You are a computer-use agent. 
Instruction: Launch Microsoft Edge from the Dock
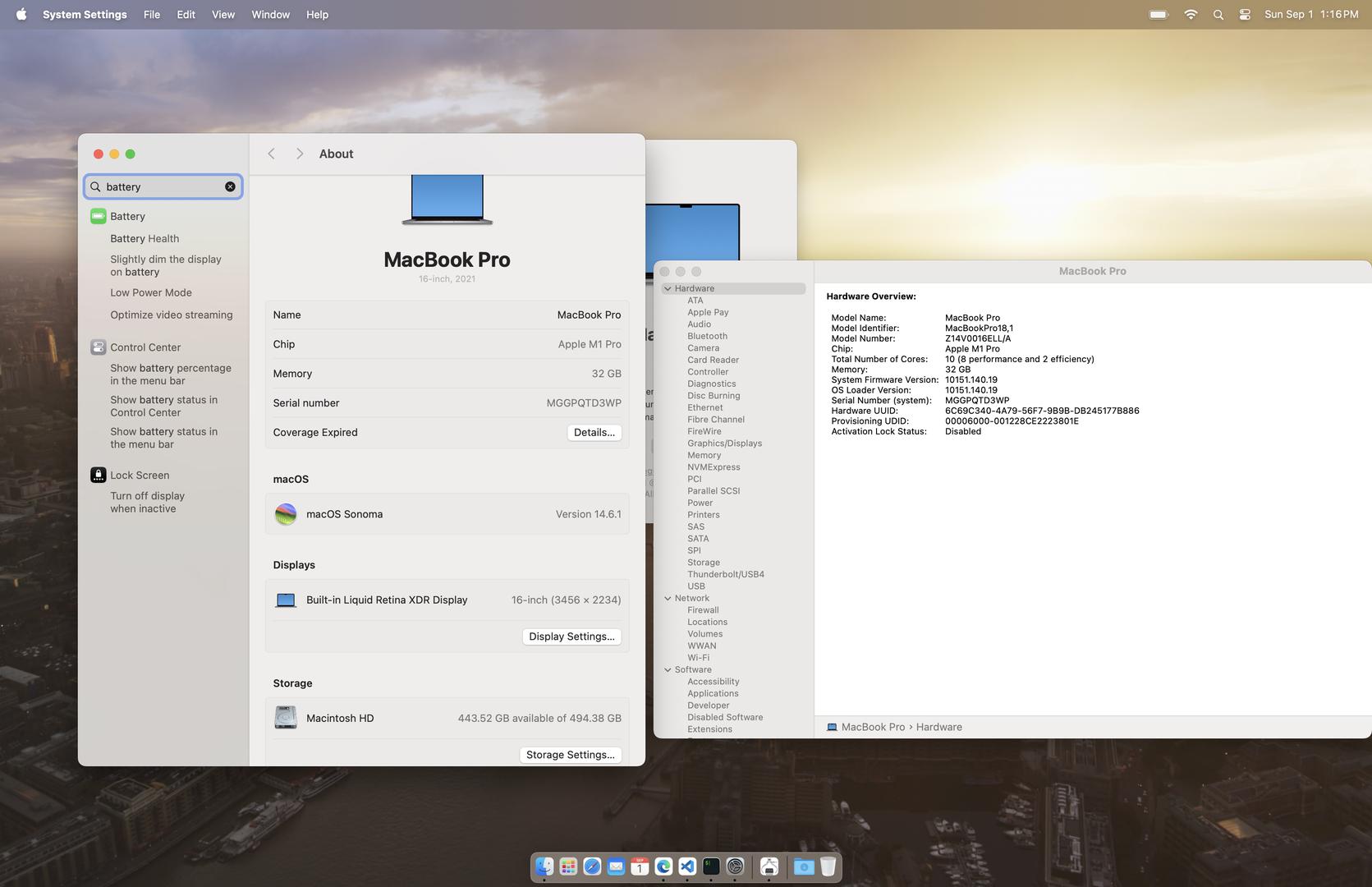(663, 866)
